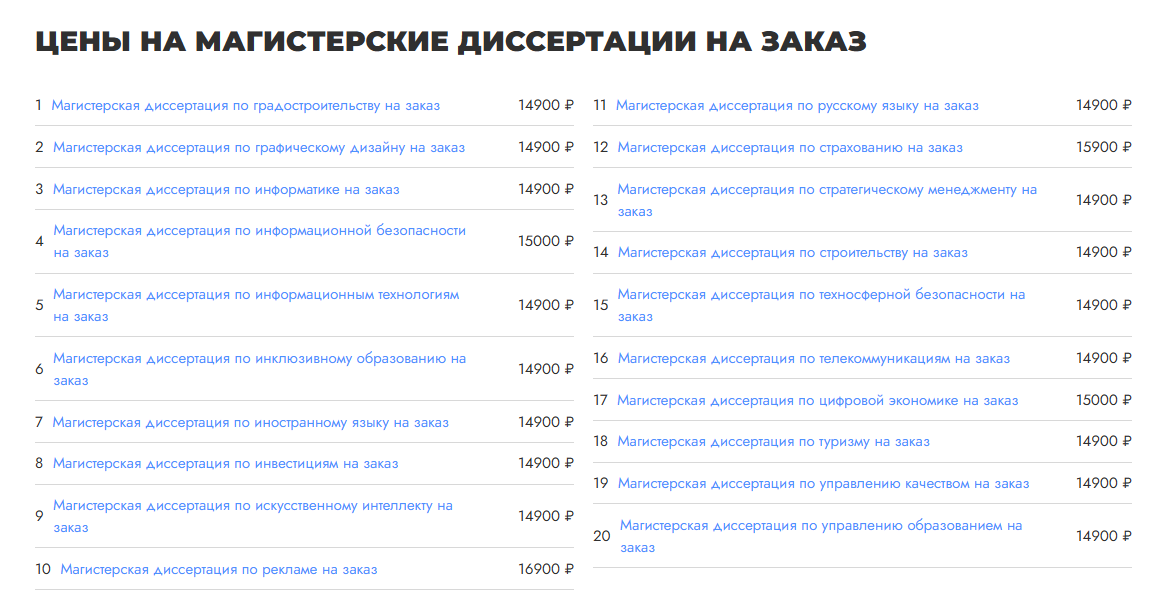
Task: Open the туризму dissertation link
Action: pos(773,442)
